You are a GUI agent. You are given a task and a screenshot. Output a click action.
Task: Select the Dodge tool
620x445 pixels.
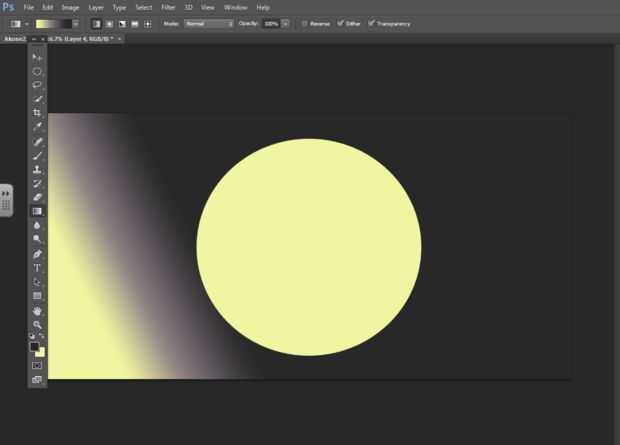click(37, 239)
